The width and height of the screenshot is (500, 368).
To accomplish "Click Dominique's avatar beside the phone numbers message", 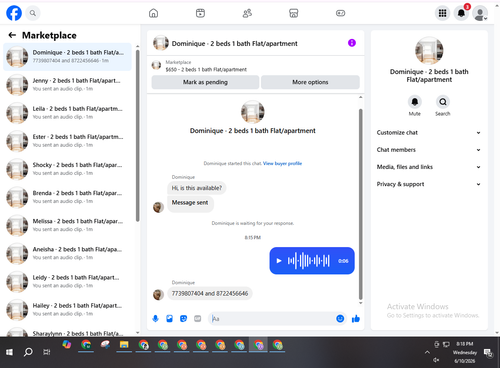I will click(158, 294).
